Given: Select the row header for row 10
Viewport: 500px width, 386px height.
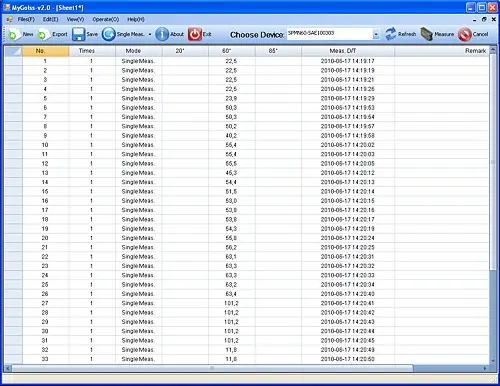Looking at the screenshot, I should 13,145.
